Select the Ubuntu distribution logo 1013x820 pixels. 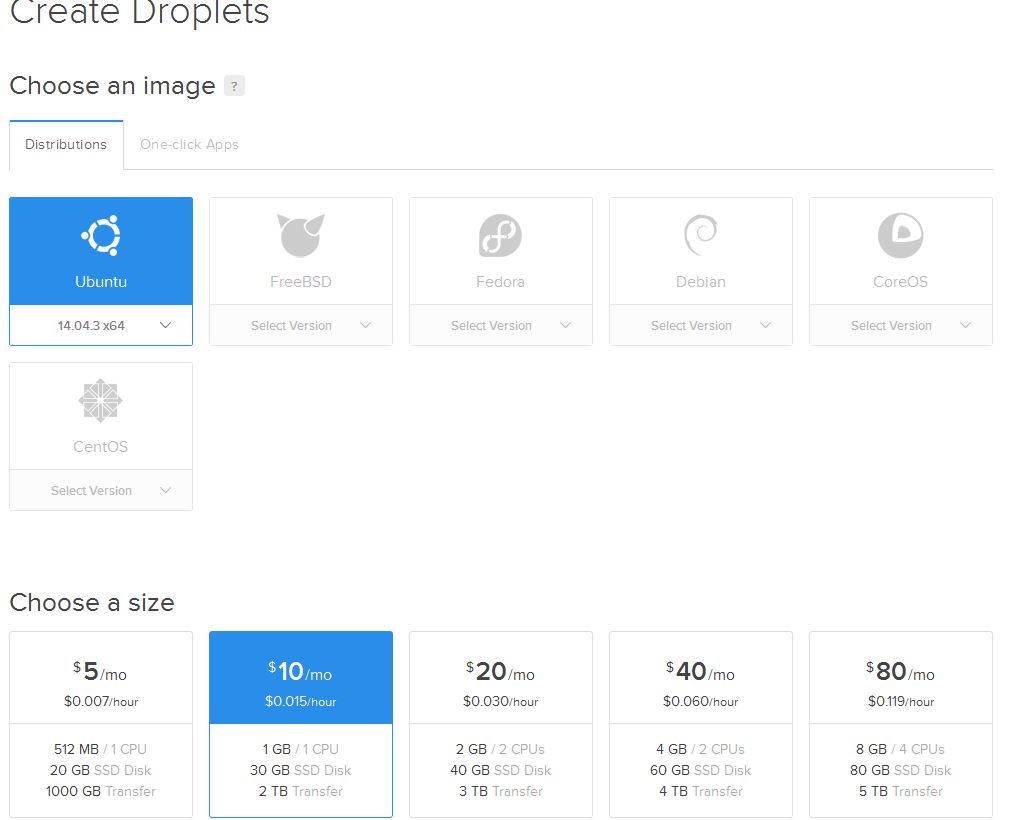coord(101,235)
